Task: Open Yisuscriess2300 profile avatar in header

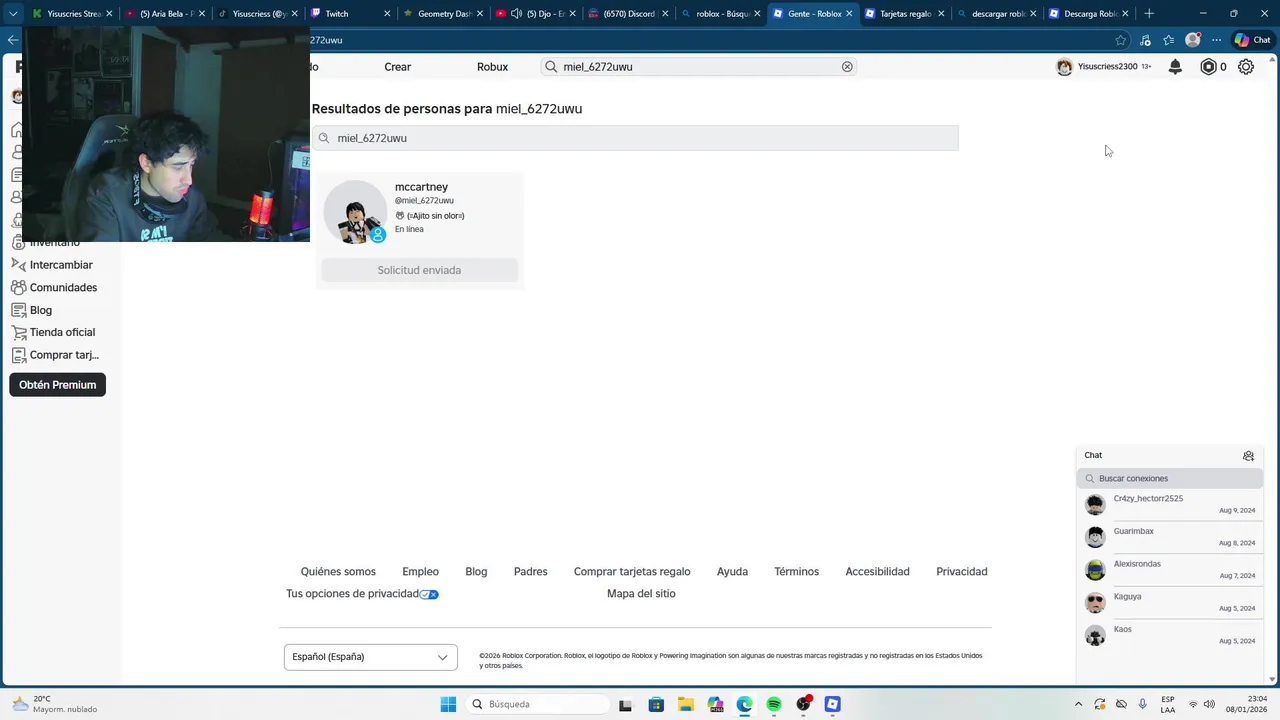Action: tap(1064, 67)
